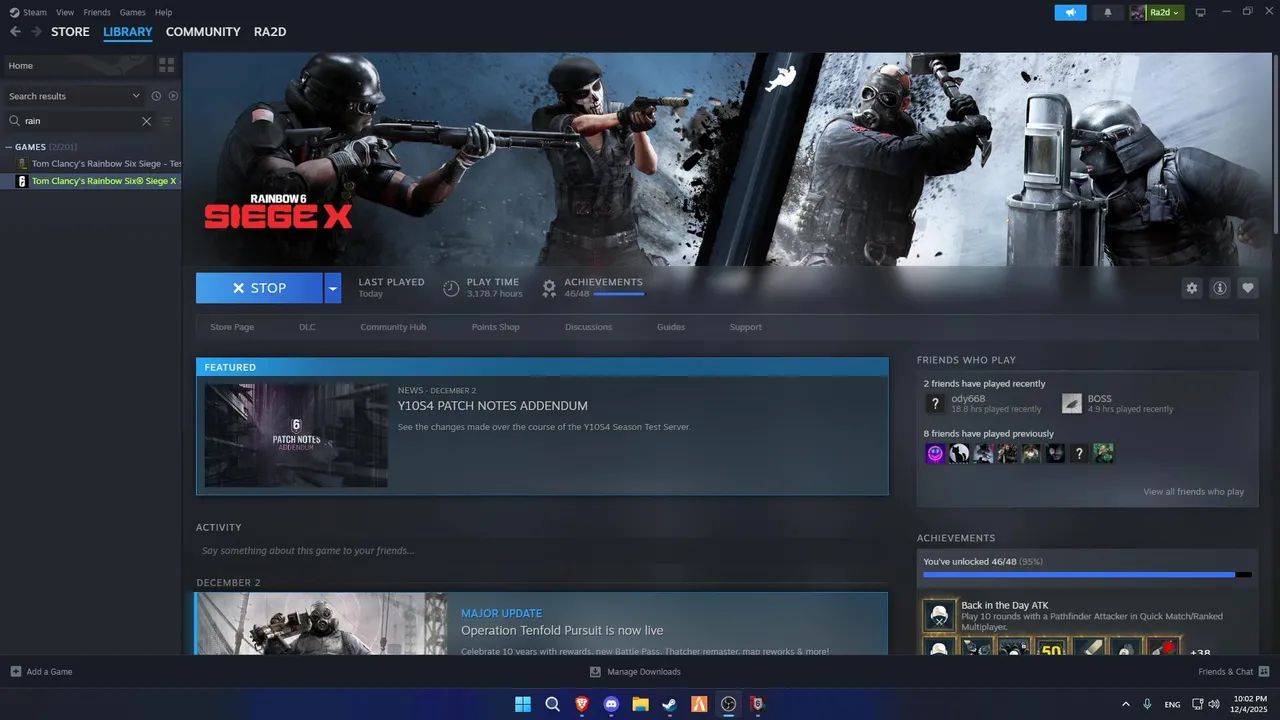Clear the 'rain' search text

click(146, 121)
